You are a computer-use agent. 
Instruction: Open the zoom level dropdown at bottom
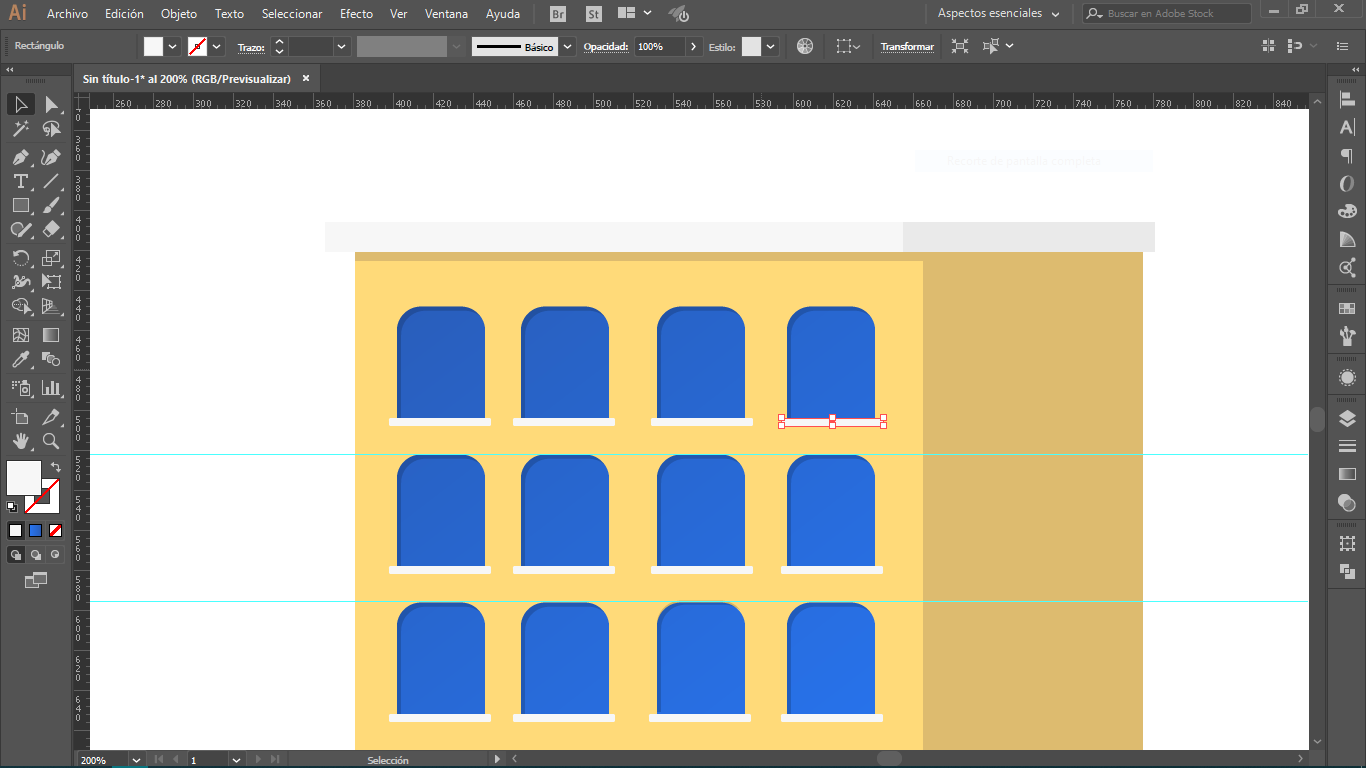(136, 760)
